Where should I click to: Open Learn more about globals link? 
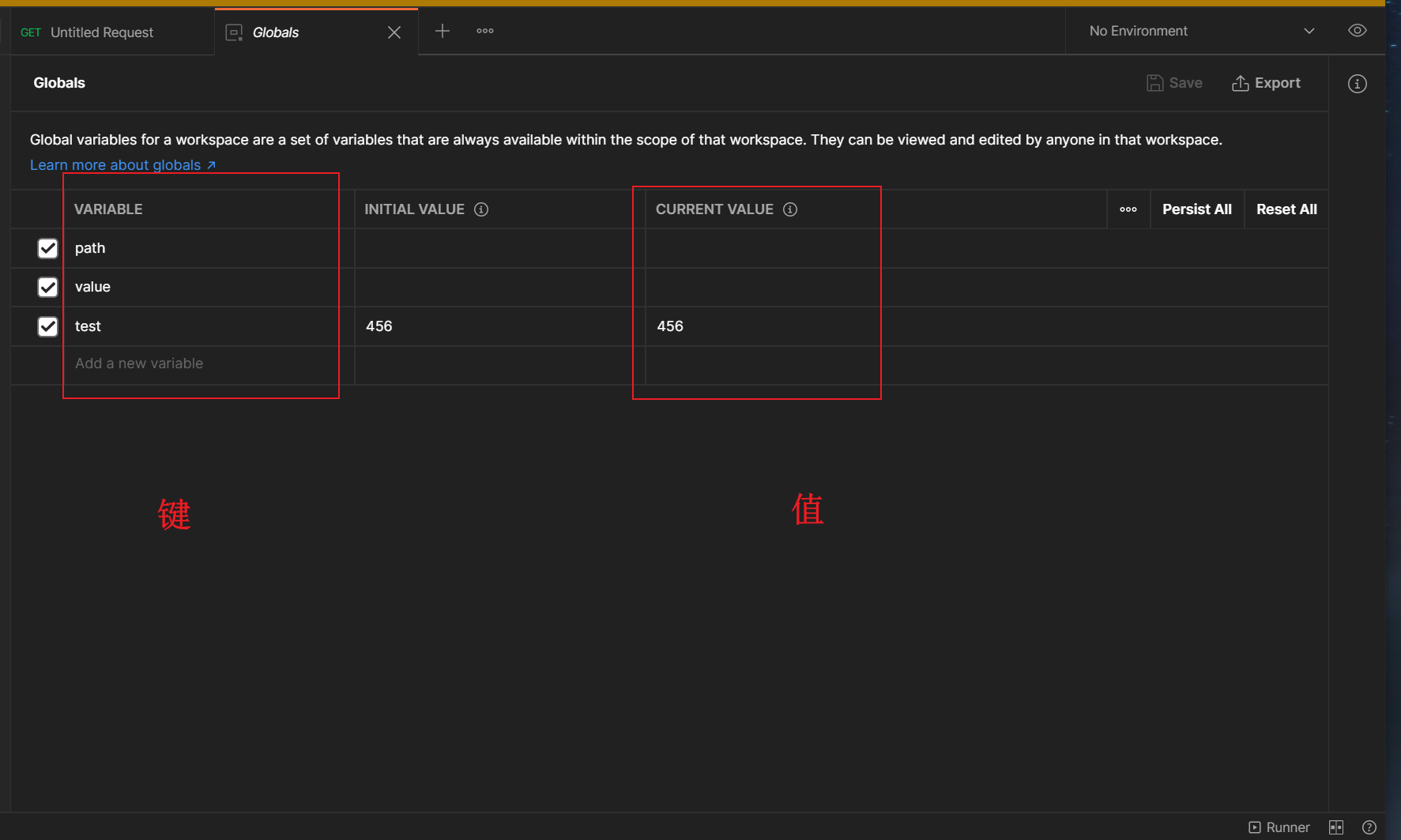pos(122,165)
